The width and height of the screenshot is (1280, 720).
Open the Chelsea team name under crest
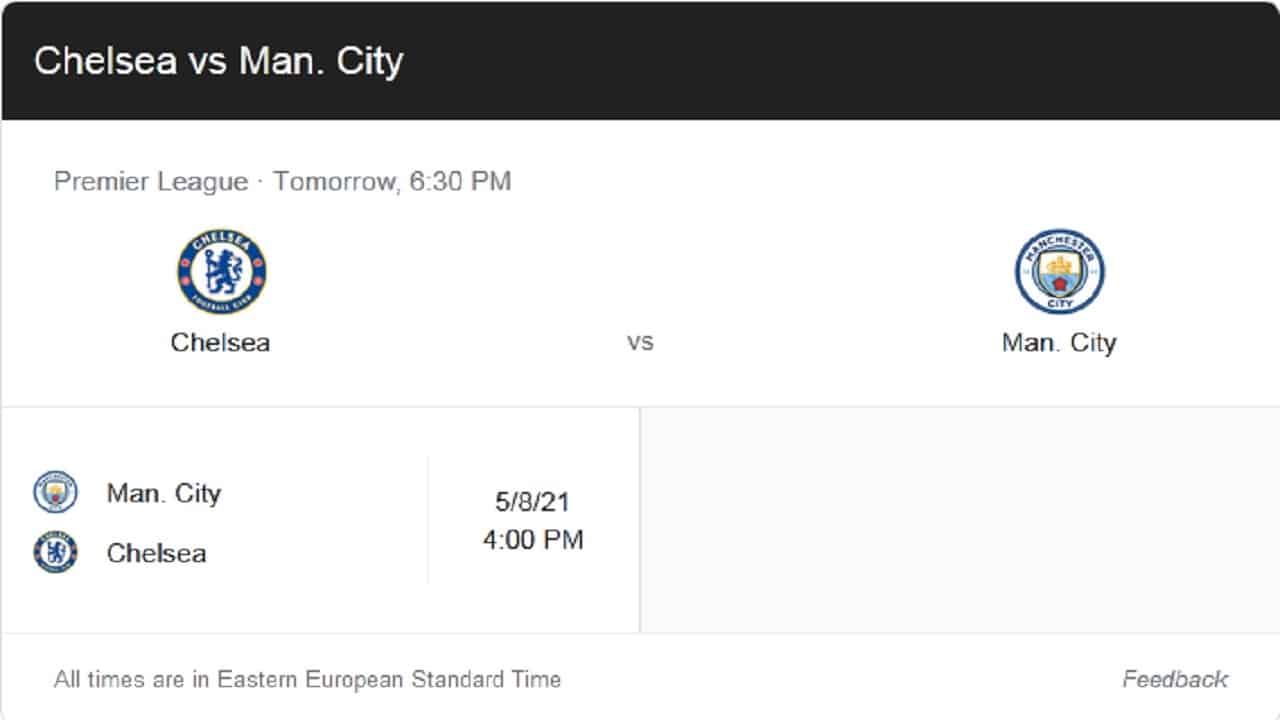tap(220, 342)
